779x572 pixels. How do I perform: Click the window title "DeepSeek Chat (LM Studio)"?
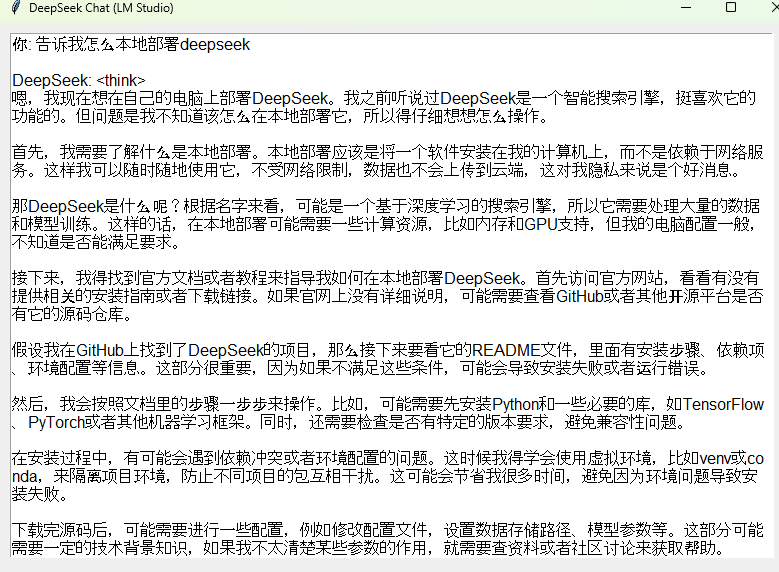[101, 8]
